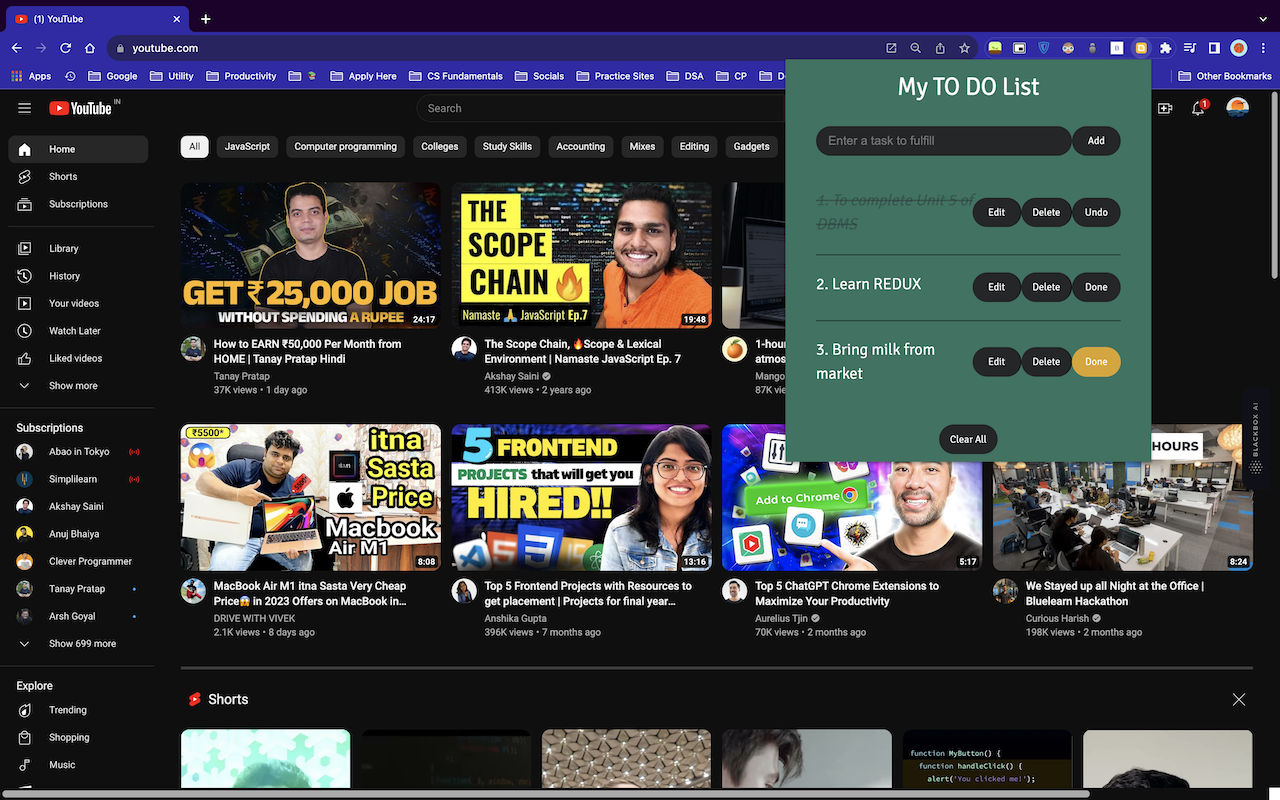Click the YouTube logo
This screenshot has height=800, width=1280.
pyautogui.click(x=83, y=108)
